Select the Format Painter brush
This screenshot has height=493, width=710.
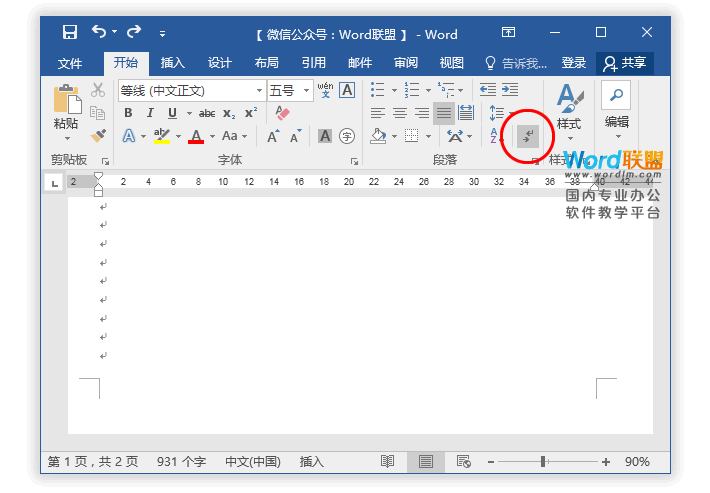coord(98,135)
